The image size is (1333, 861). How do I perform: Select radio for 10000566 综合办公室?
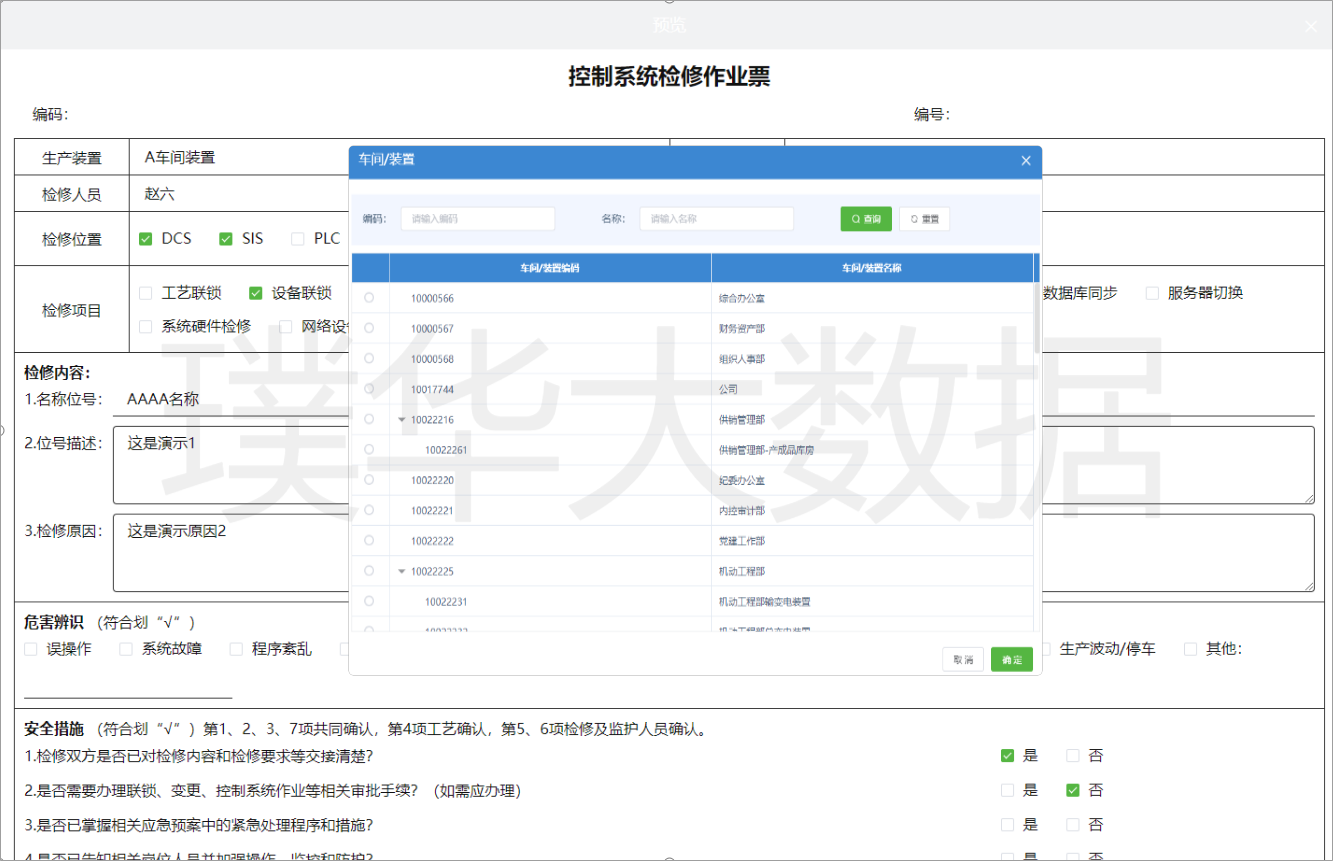(369, 298)
